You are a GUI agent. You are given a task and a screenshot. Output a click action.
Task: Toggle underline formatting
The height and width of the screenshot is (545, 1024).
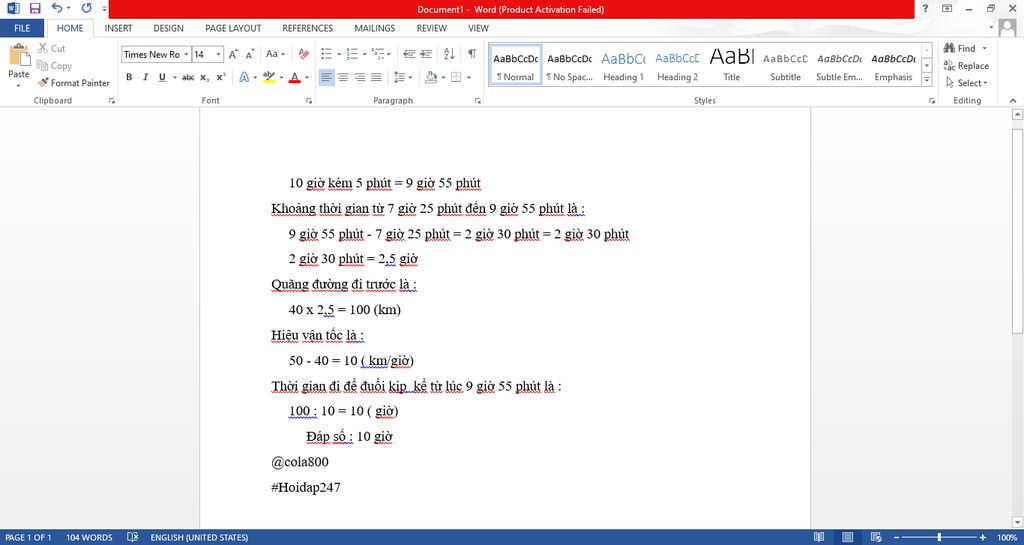click(x=162, y=77)
